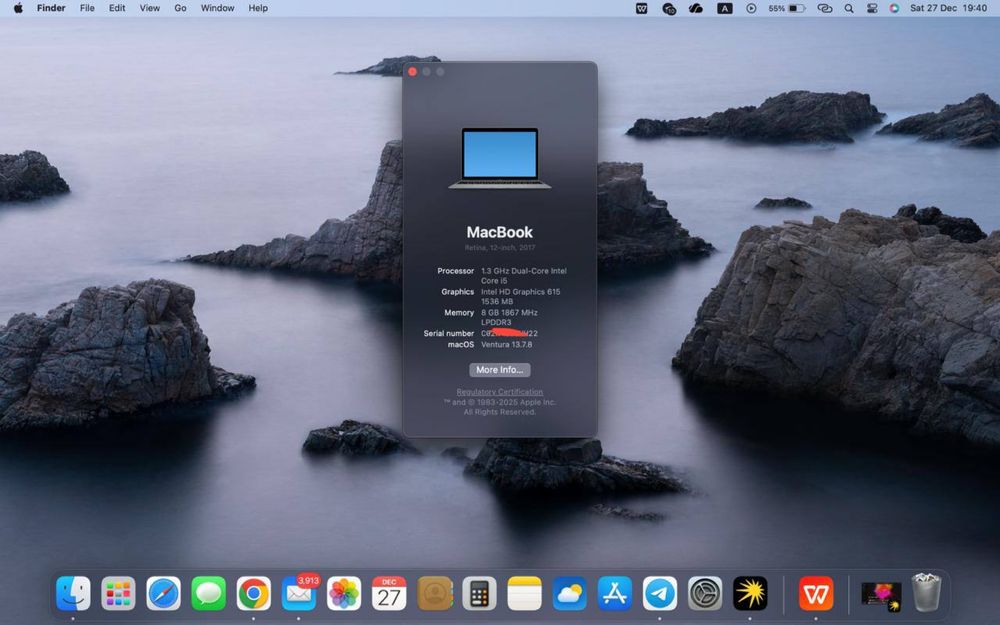Launch Google Chrome from the Dock

click(254, 593)
